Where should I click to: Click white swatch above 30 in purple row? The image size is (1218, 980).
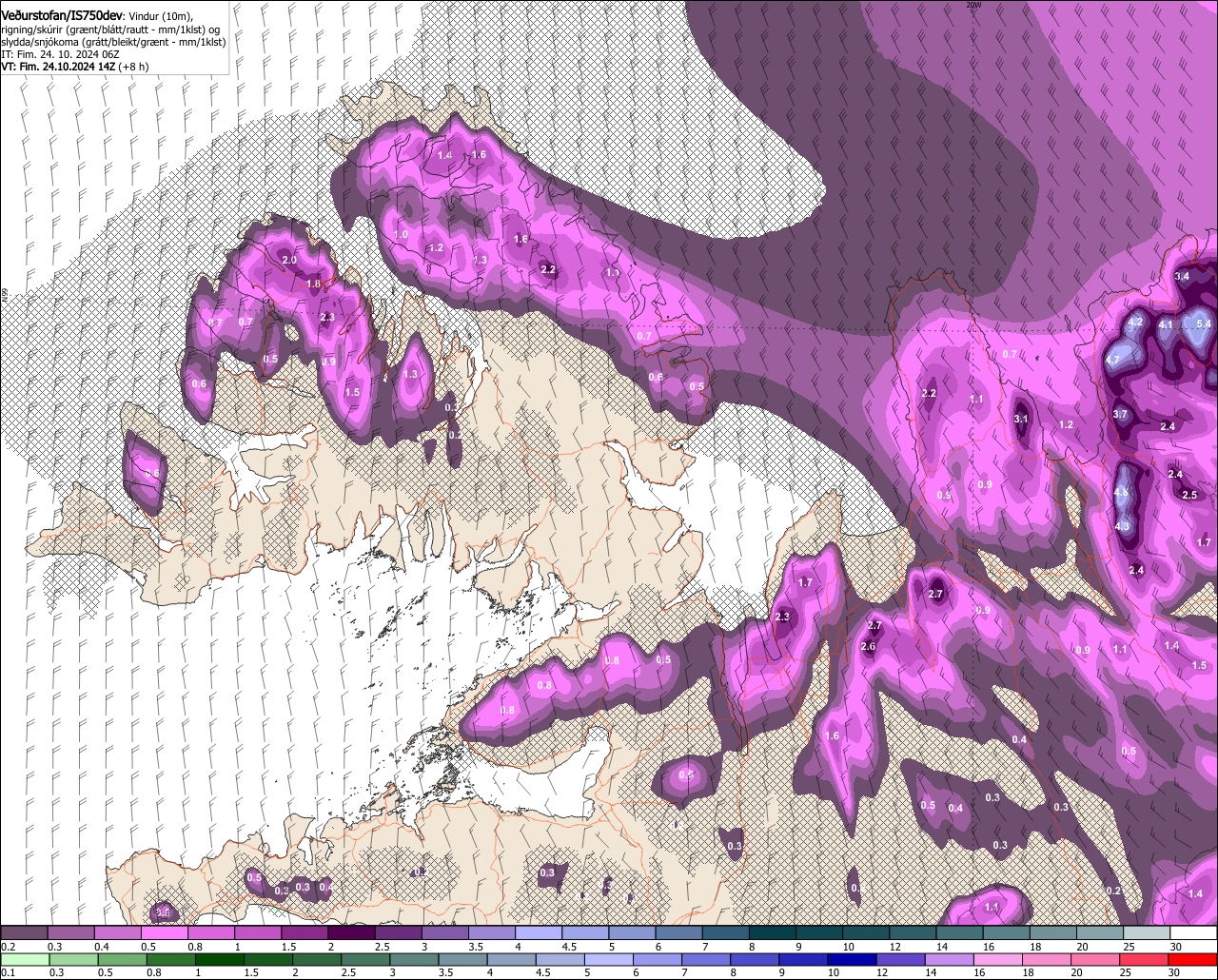click(1193, 932)
